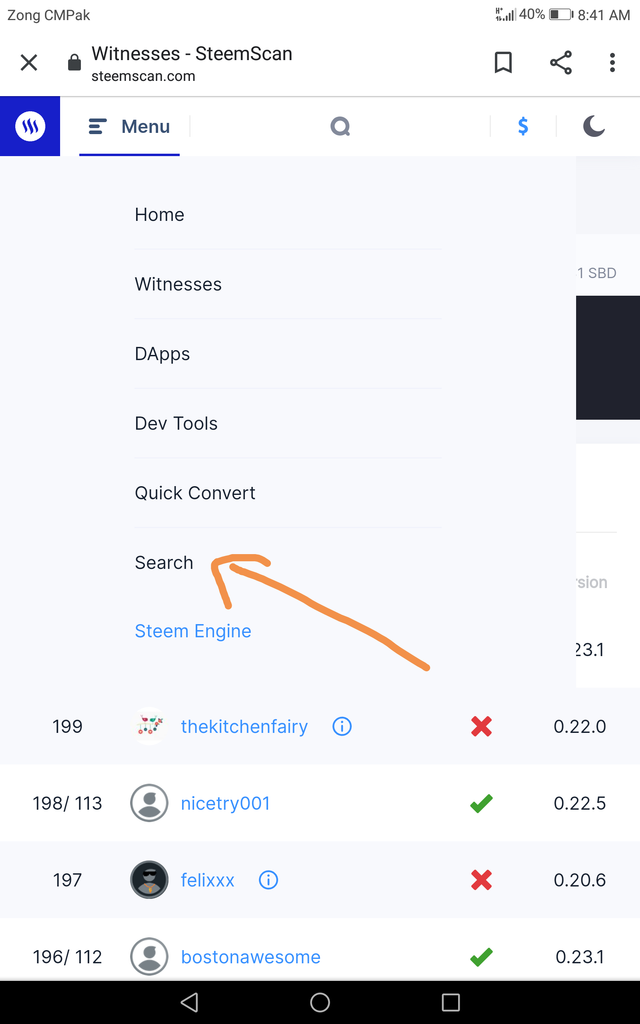This screenshot has height=1024, width=640.
Task: Open Witnesses menu item
Action: click(x=178, y=284)
